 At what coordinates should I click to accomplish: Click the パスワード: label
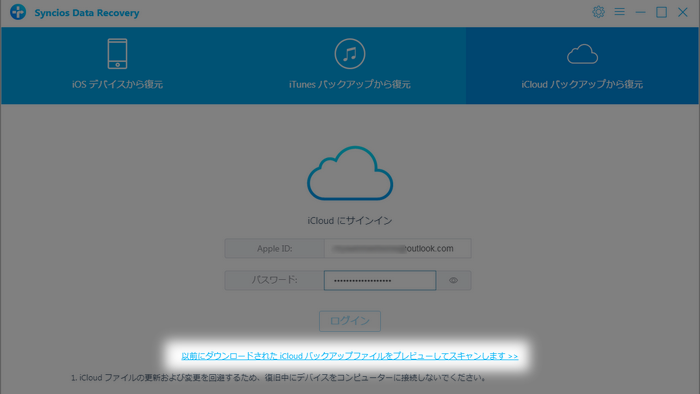click(x=274, y=280)
